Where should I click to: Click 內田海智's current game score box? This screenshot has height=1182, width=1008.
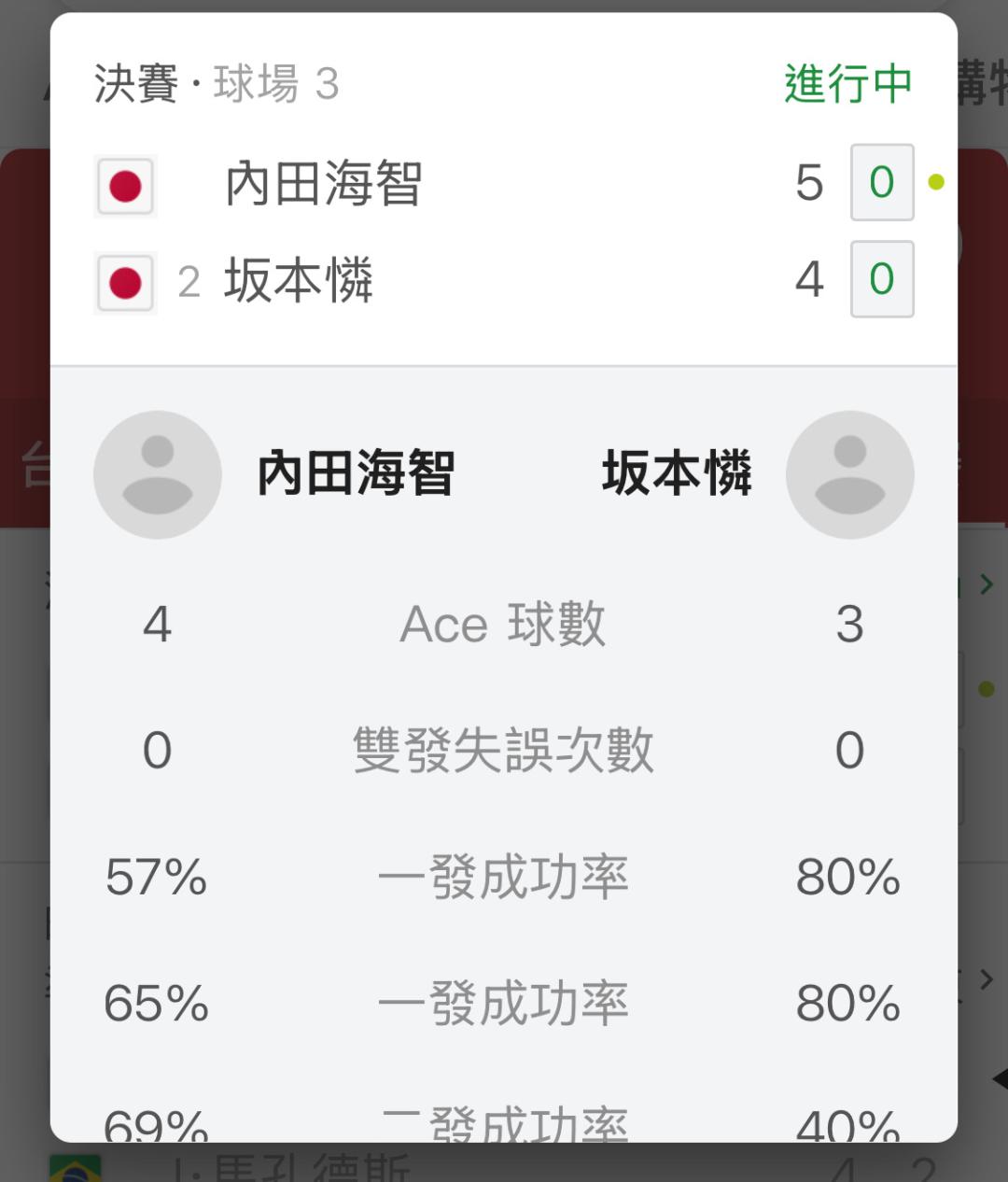click(x=881, y=183)
